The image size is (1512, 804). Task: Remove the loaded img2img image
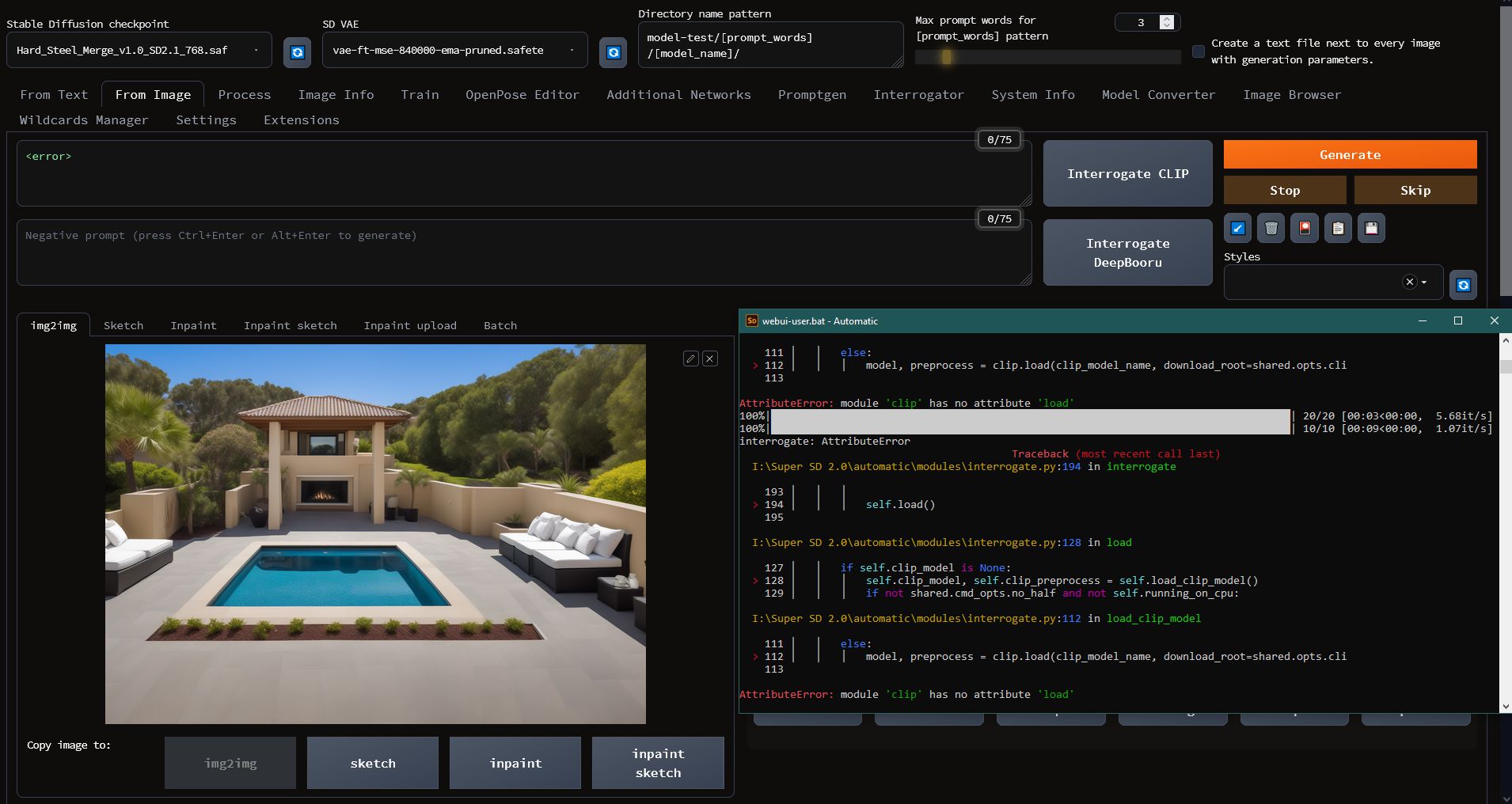[710, 358]
